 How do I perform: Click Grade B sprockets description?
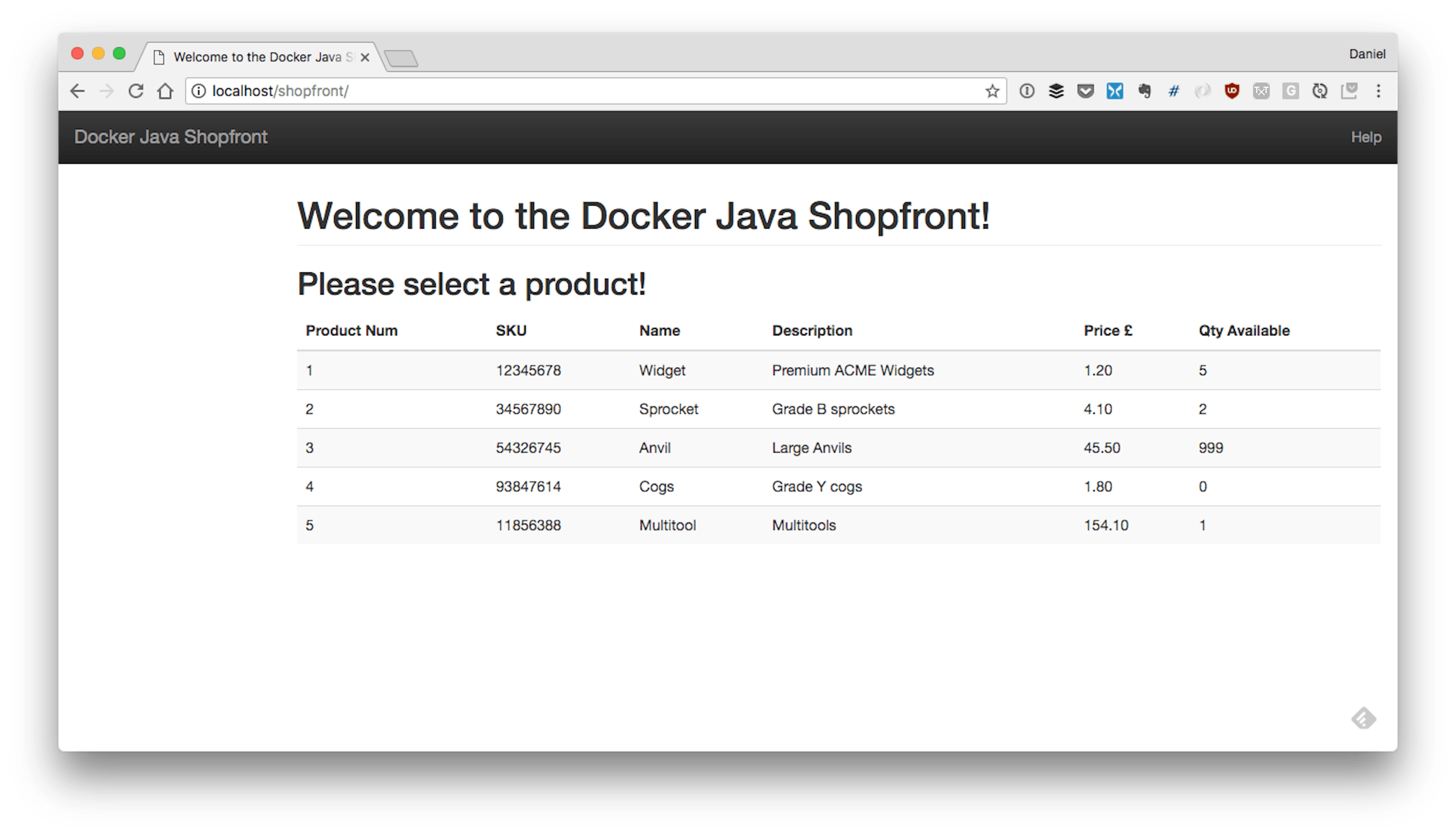click(833, 409)
